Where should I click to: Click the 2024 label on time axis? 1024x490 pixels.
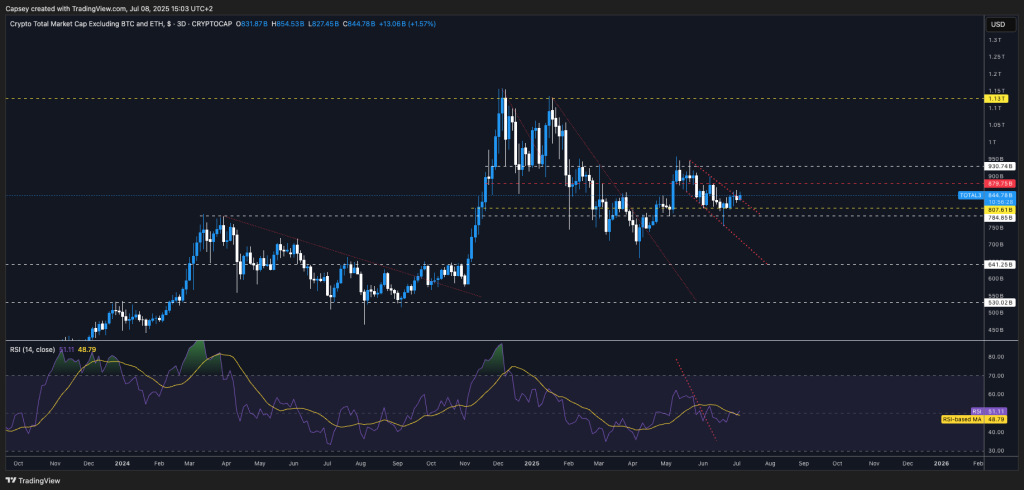point(123,464)
